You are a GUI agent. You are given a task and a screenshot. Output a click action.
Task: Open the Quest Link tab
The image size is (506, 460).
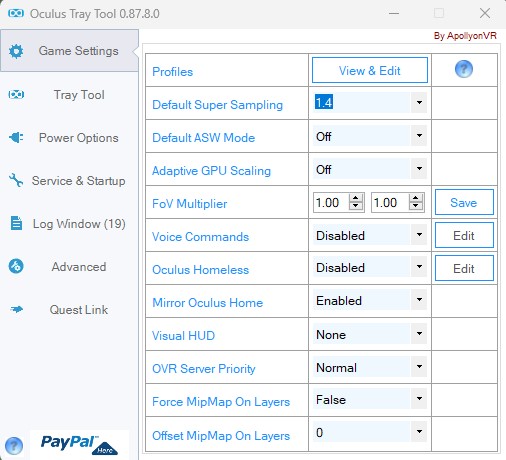click(69, 310)
